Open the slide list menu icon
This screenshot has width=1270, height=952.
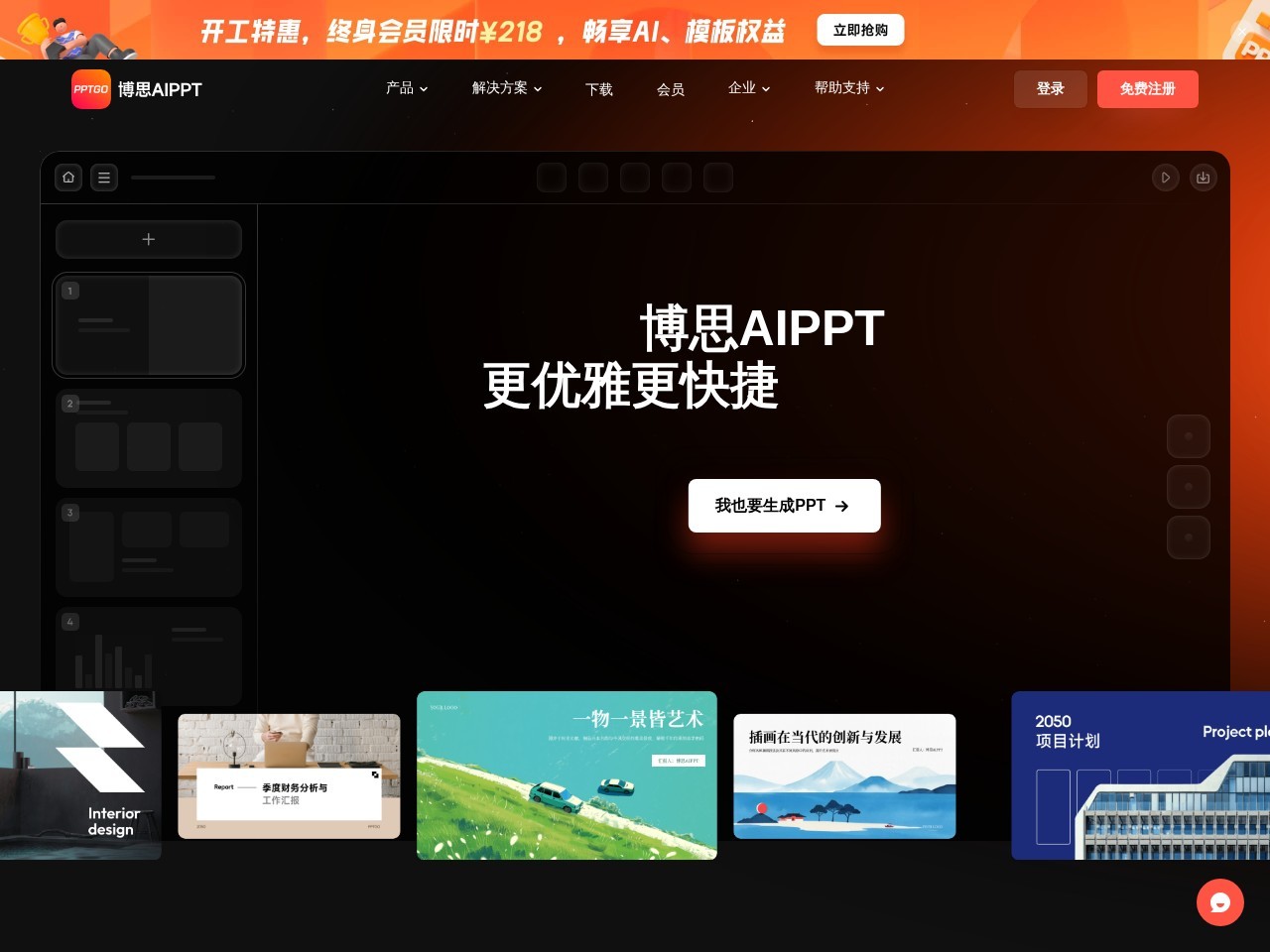pos(104,178)
